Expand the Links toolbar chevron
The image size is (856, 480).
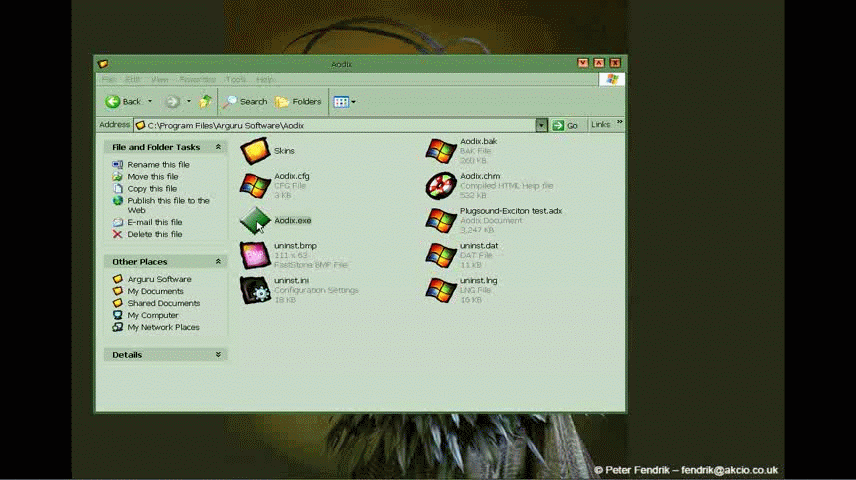(620, 122)
